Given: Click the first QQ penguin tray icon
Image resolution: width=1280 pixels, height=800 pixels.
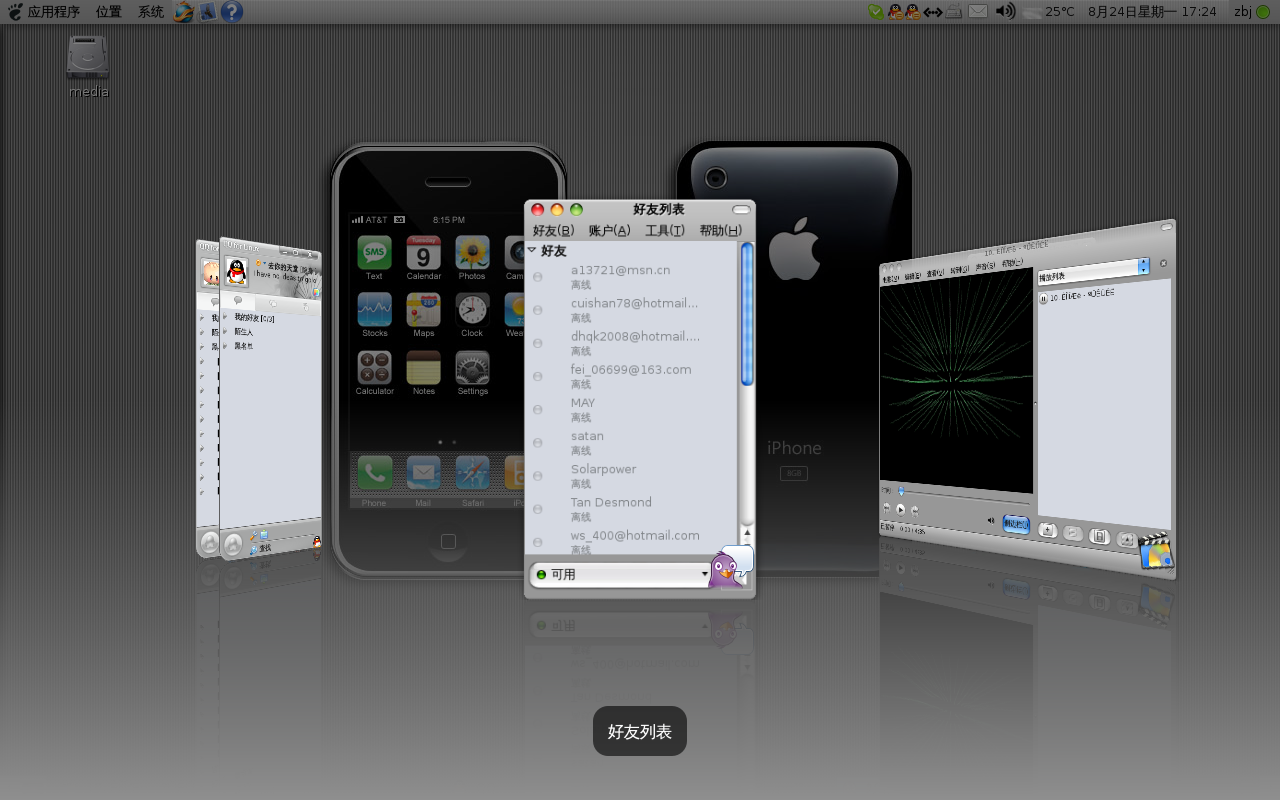Looking at the screenshot, I should [x=895, y=12].
